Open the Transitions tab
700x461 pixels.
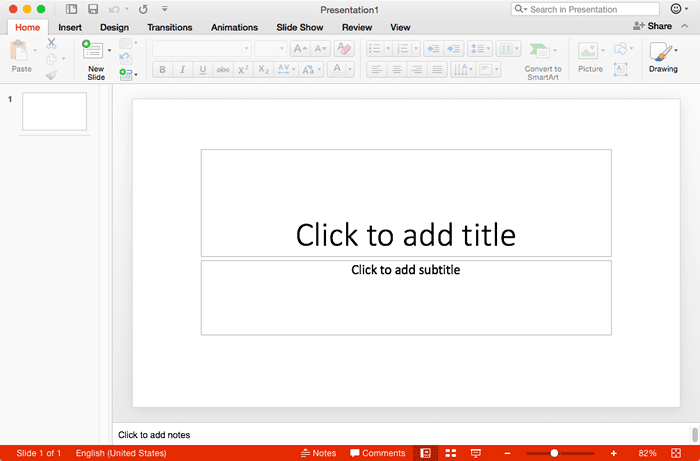[x=170, y=27]
